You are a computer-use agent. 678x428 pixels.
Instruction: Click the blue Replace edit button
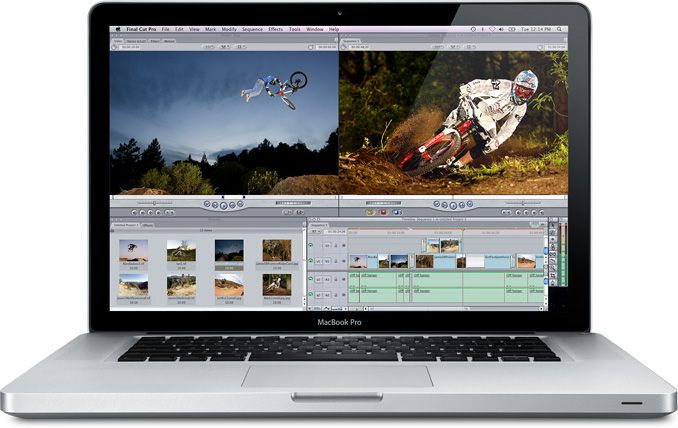396,212
